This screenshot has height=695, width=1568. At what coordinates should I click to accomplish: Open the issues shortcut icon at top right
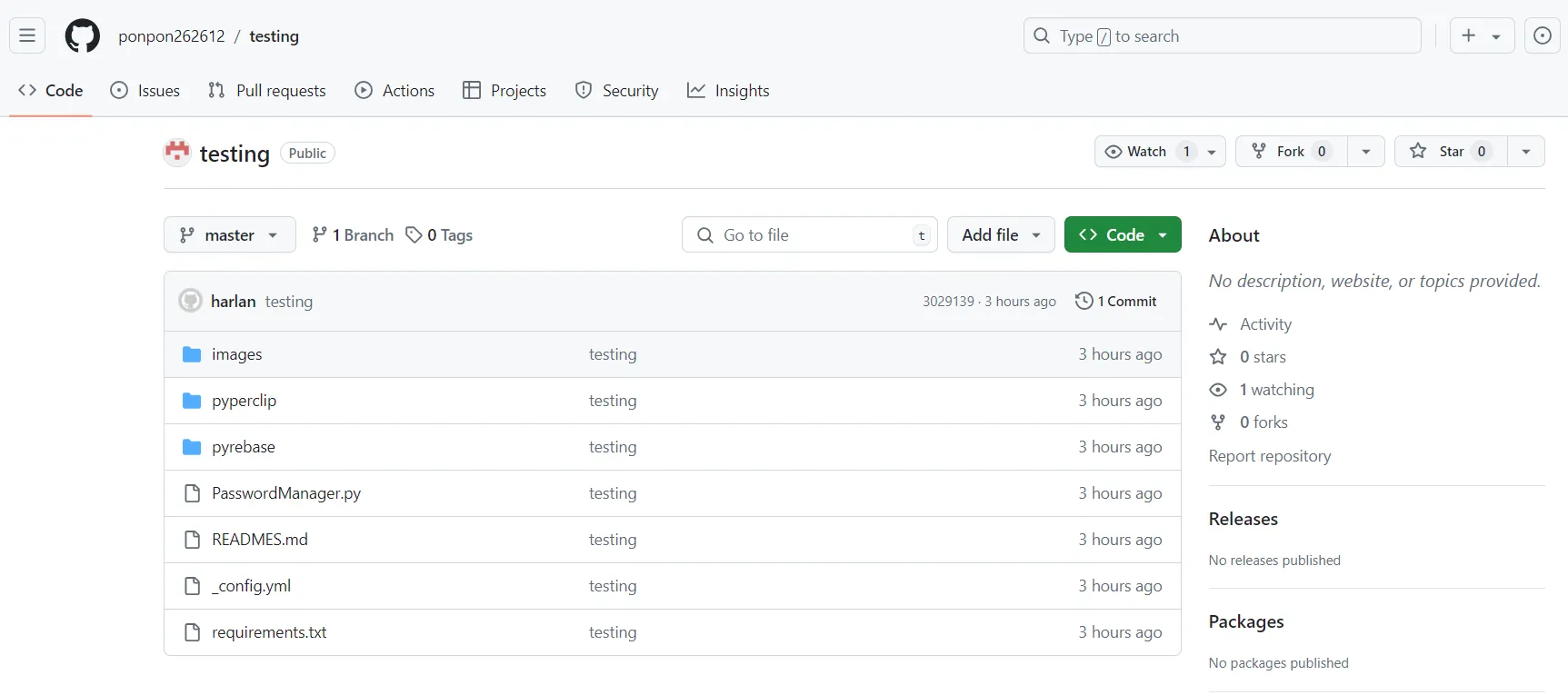(1542, 36)
